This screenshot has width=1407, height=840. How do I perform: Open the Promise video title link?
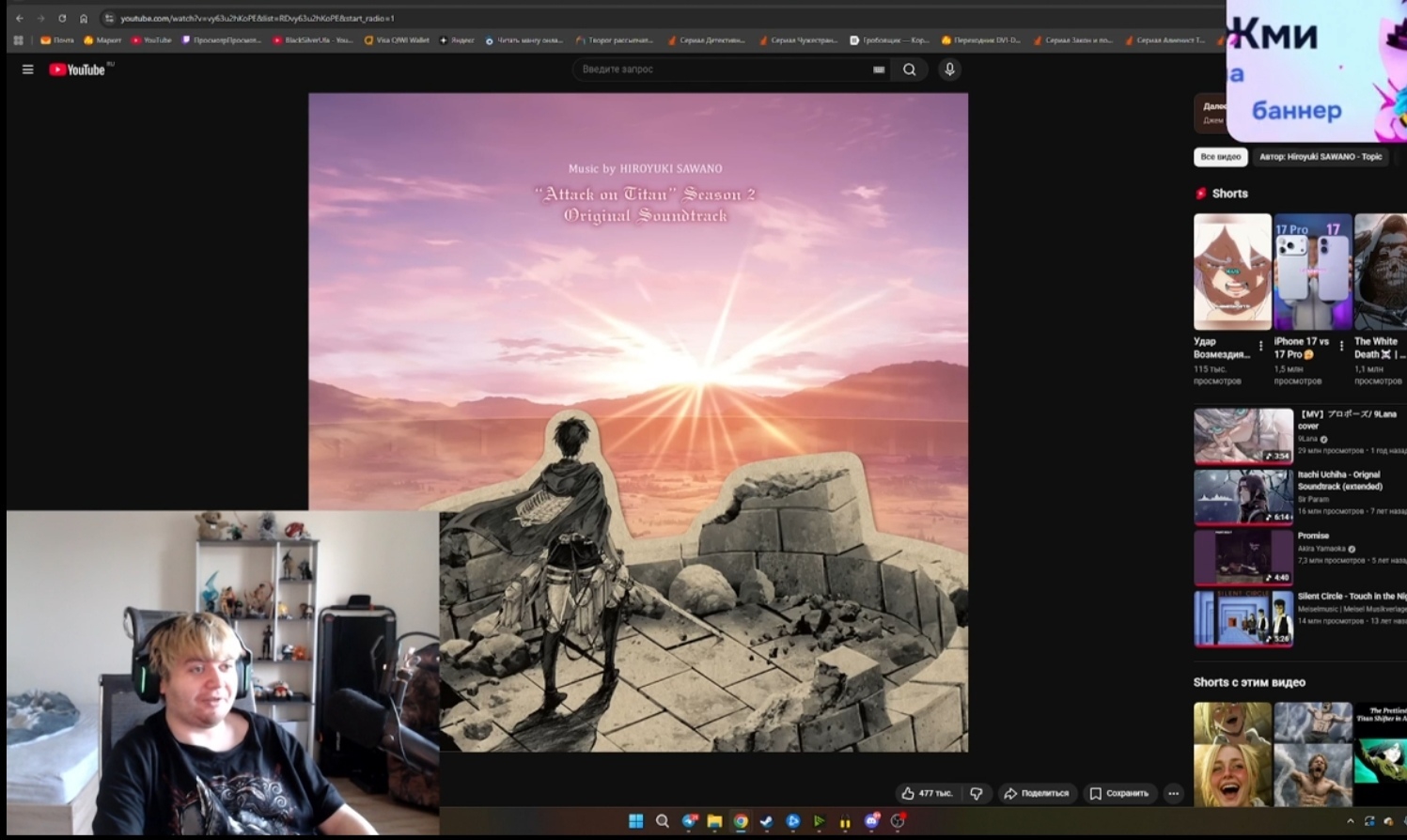click(1313, 536)
